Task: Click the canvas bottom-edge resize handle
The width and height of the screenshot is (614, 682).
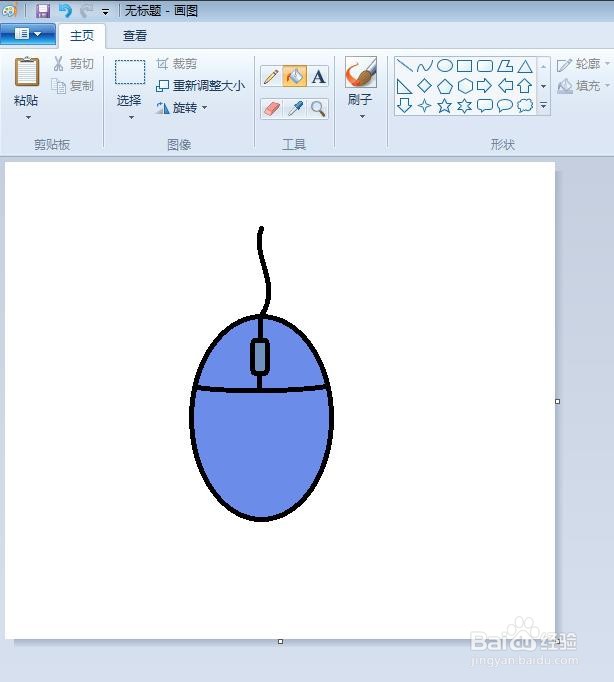Action: click(280, 642)
